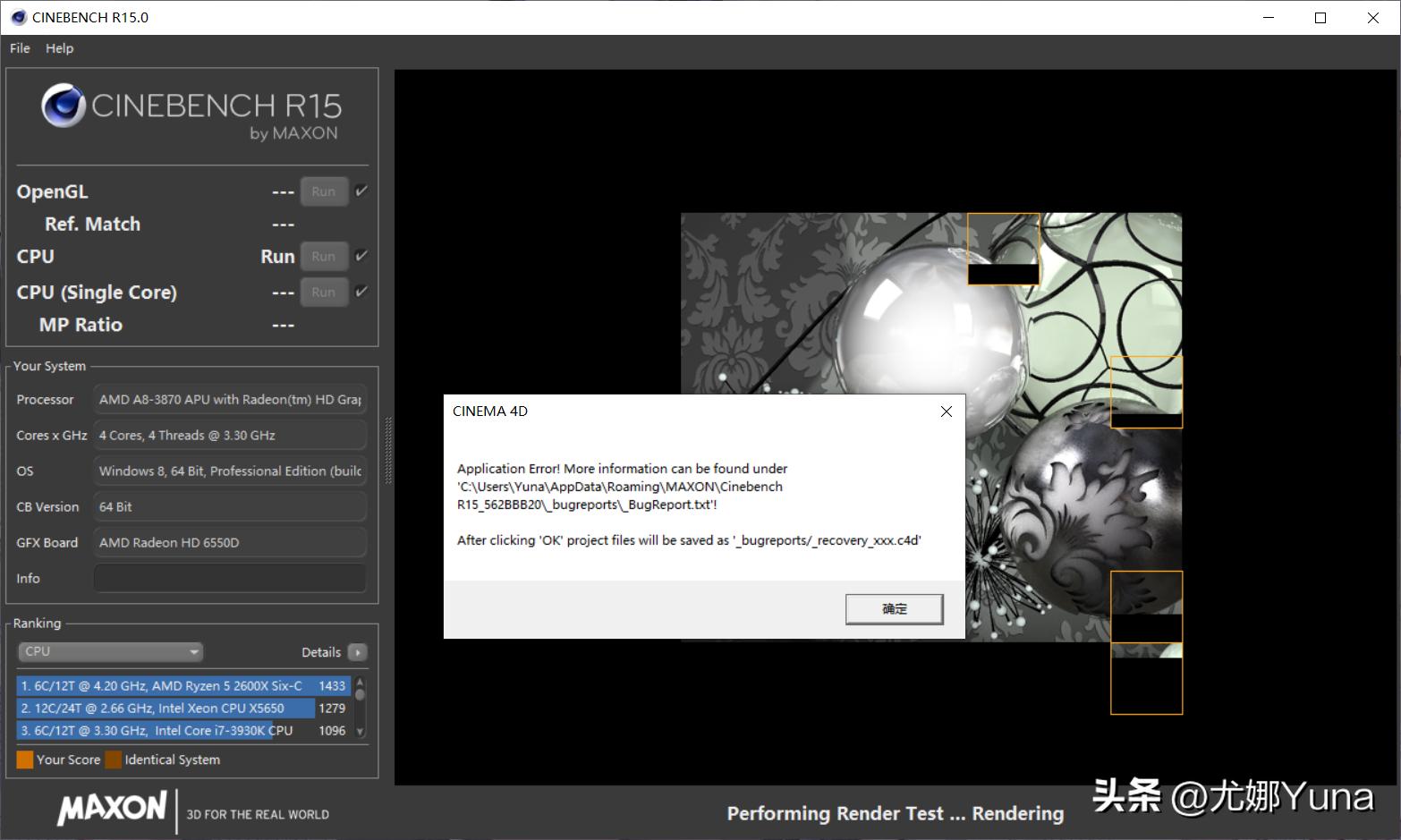Click the Cinebench sphere logo icon
The width and height of the screenshot is (1401, 840).
tap(63, 106)
